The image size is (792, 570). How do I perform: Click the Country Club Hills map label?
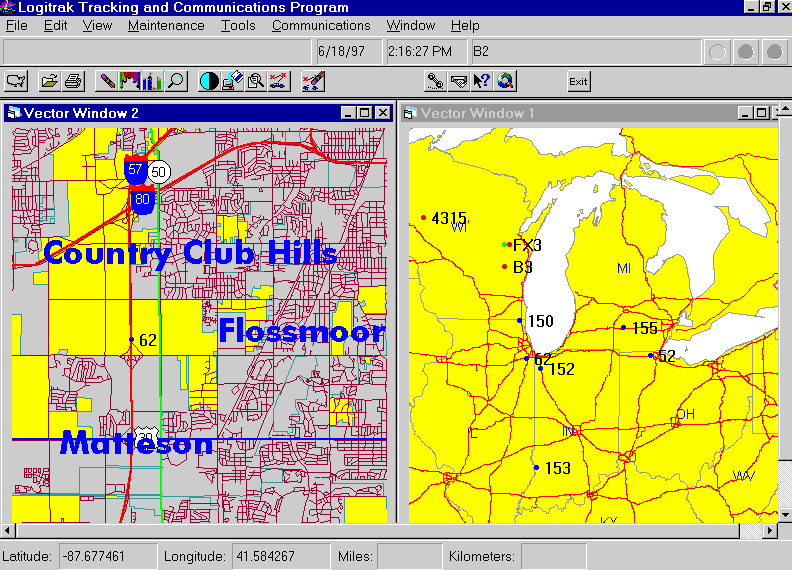click(x=190, y=253)
